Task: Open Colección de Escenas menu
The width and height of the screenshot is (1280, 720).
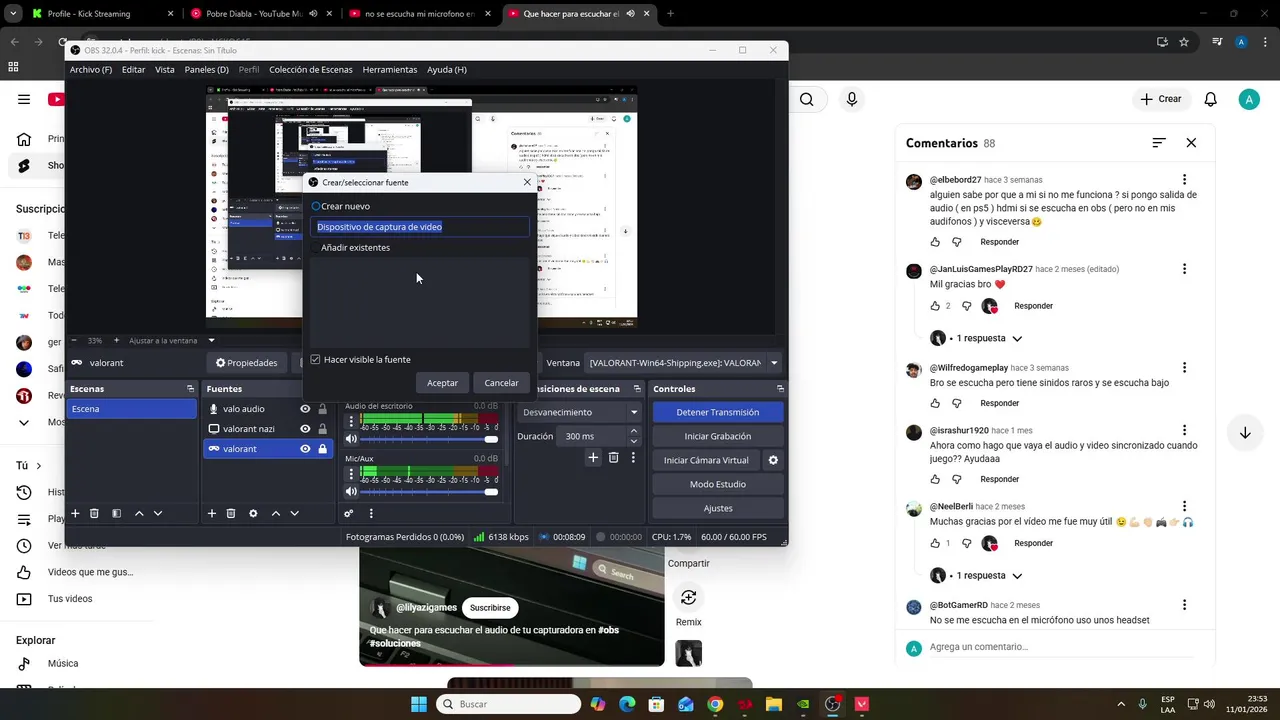Action: click(311, 70)
